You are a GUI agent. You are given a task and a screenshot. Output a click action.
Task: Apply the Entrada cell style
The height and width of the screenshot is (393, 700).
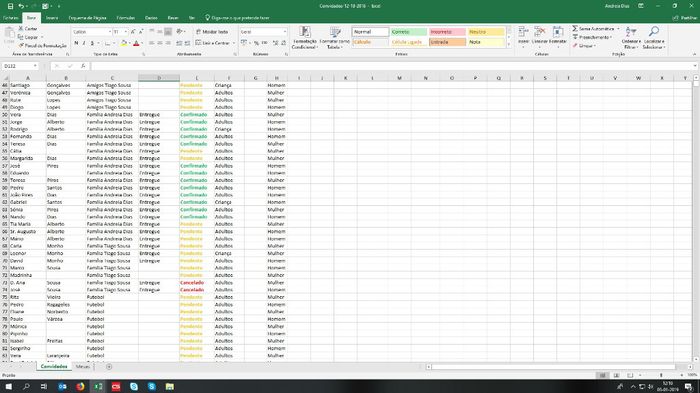pyautogui.click(x=447, y=42)
